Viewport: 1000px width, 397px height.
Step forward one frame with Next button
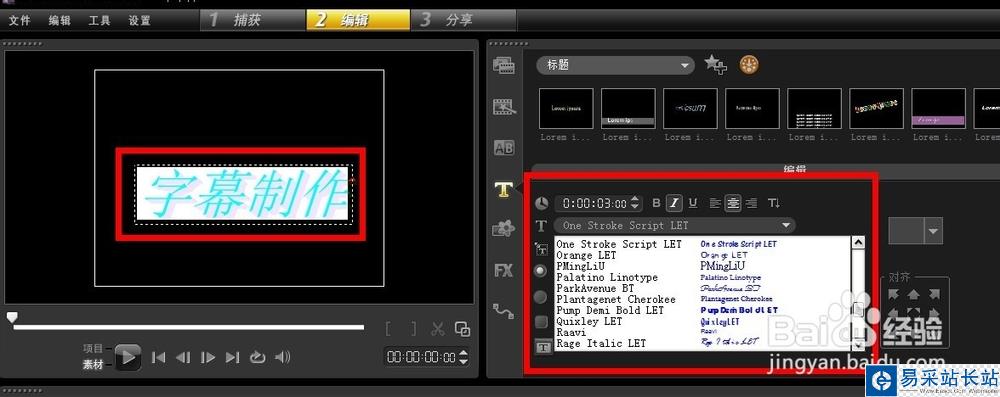click(x=208, y=357)
